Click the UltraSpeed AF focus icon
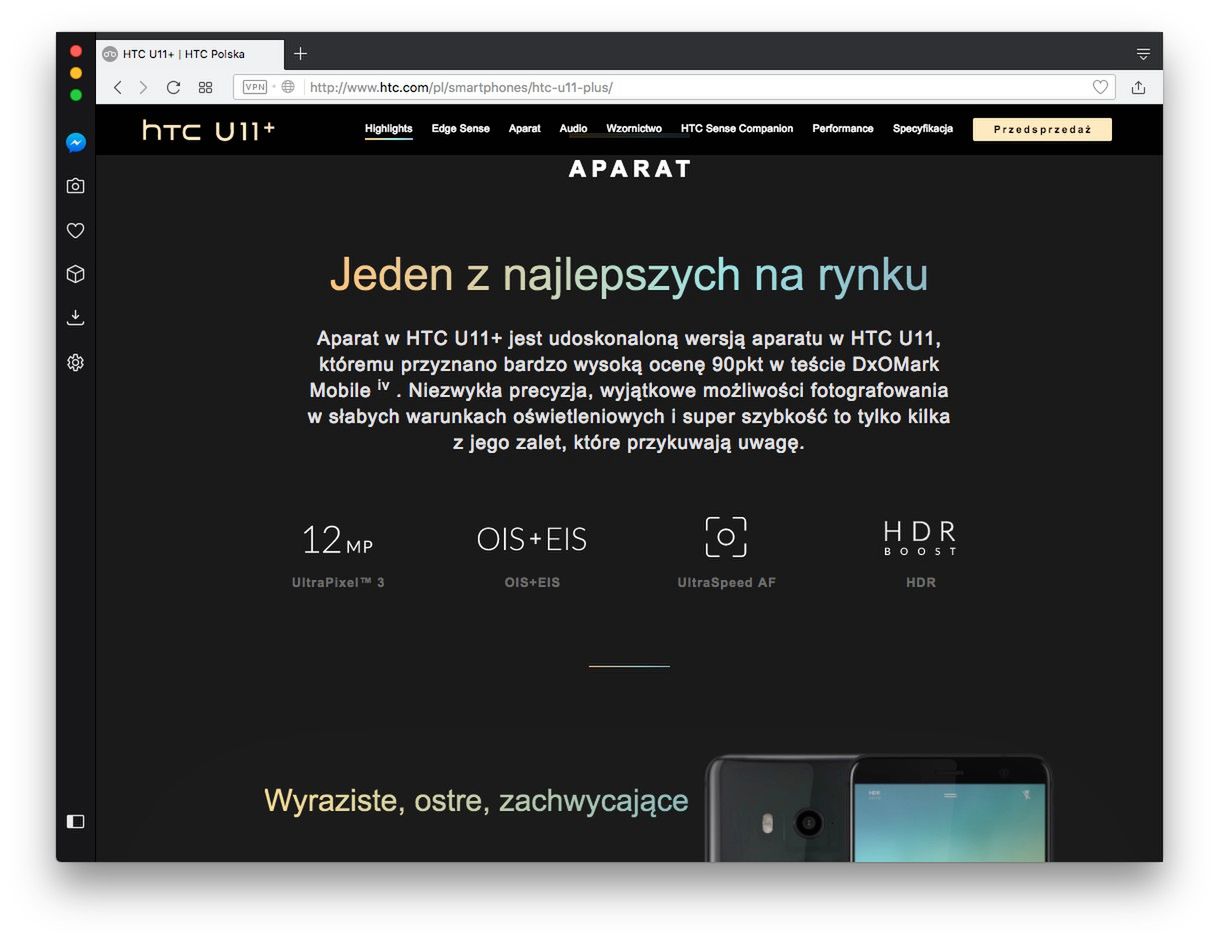Viewport: 1219px width, 942px height. click(x=726, y=537)
